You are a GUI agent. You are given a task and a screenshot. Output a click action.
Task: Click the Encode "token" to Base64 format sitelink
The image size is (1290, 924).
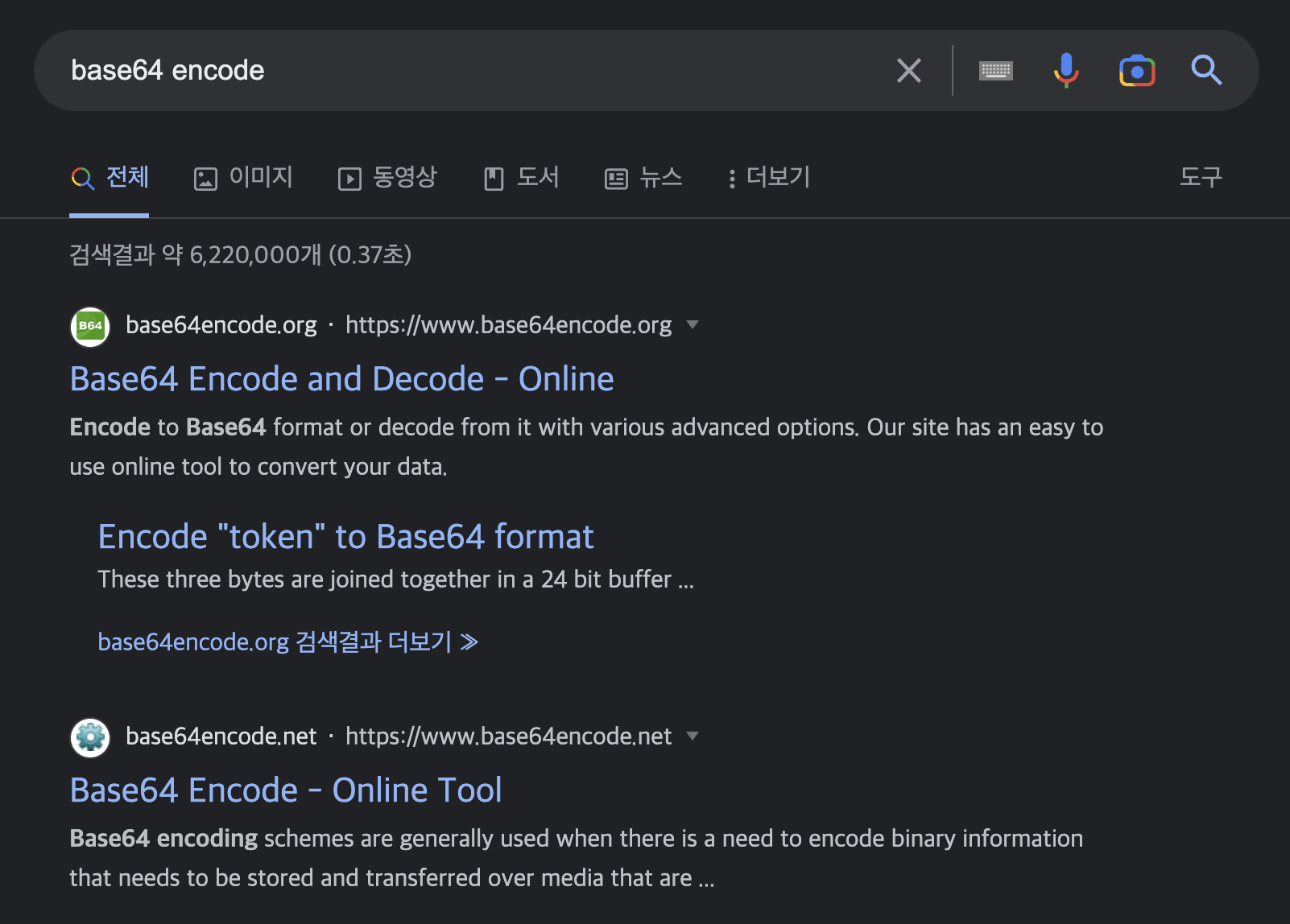[x=346, y=536]
